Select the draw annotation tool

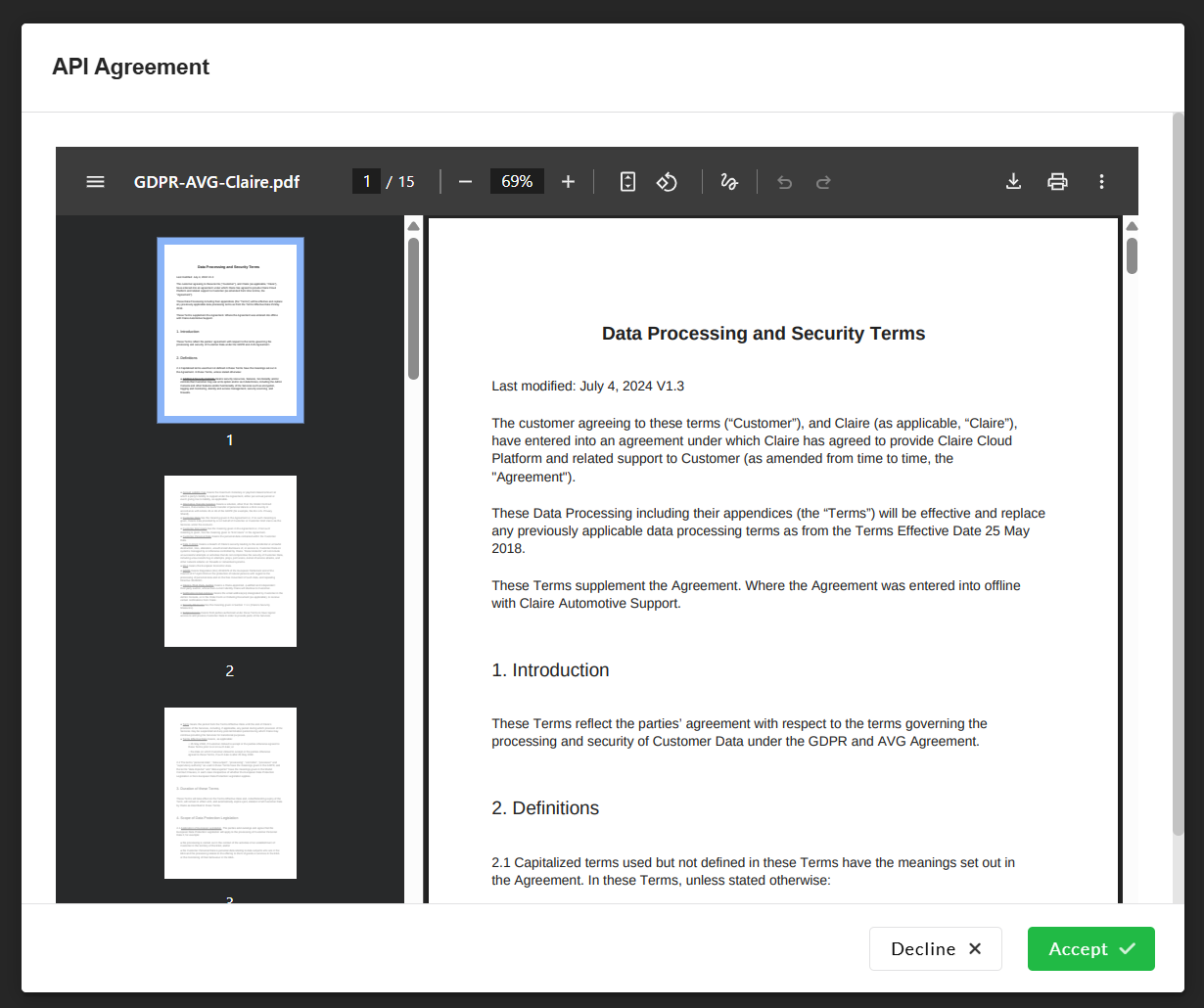[x=729, y=182]
